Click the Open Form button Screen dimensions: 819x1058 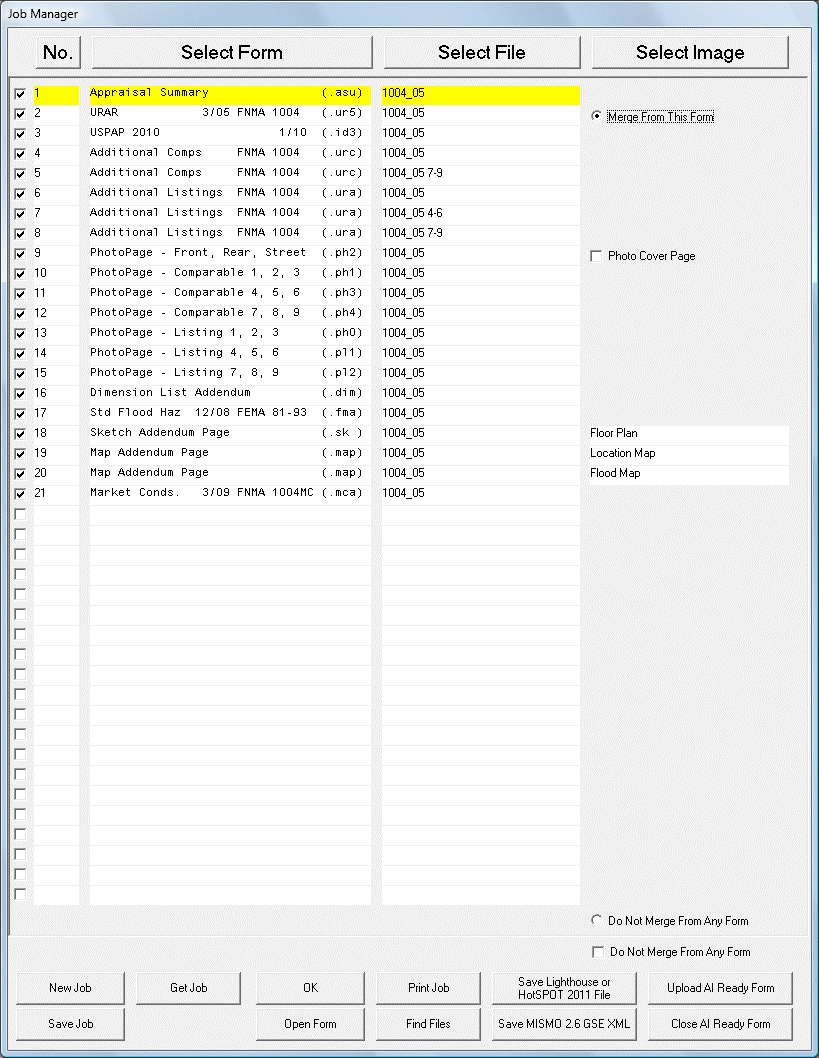click(310, 1024)
